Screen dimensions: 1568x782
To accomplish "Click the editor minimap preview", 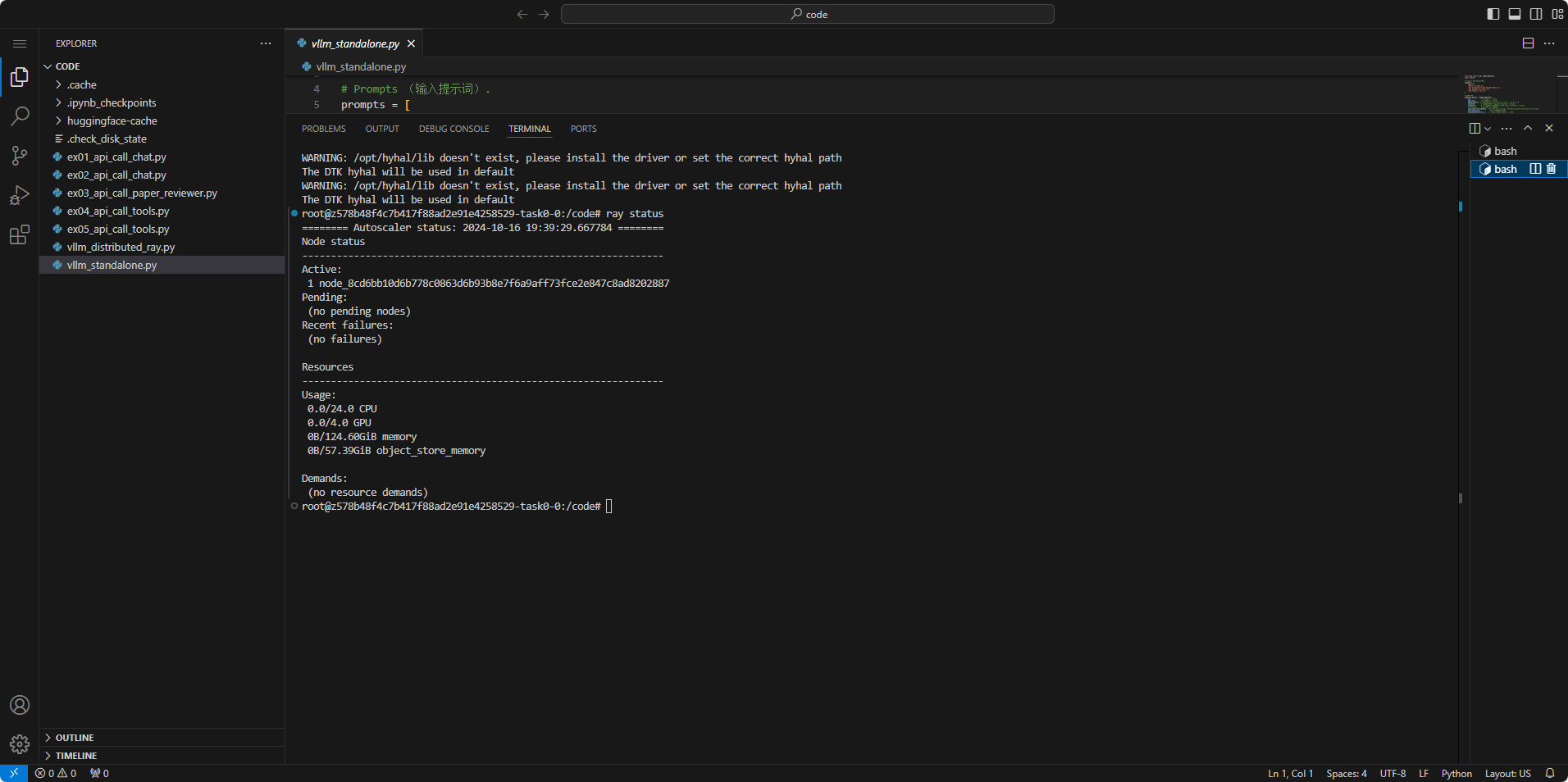I will (x=1508, y=93).
